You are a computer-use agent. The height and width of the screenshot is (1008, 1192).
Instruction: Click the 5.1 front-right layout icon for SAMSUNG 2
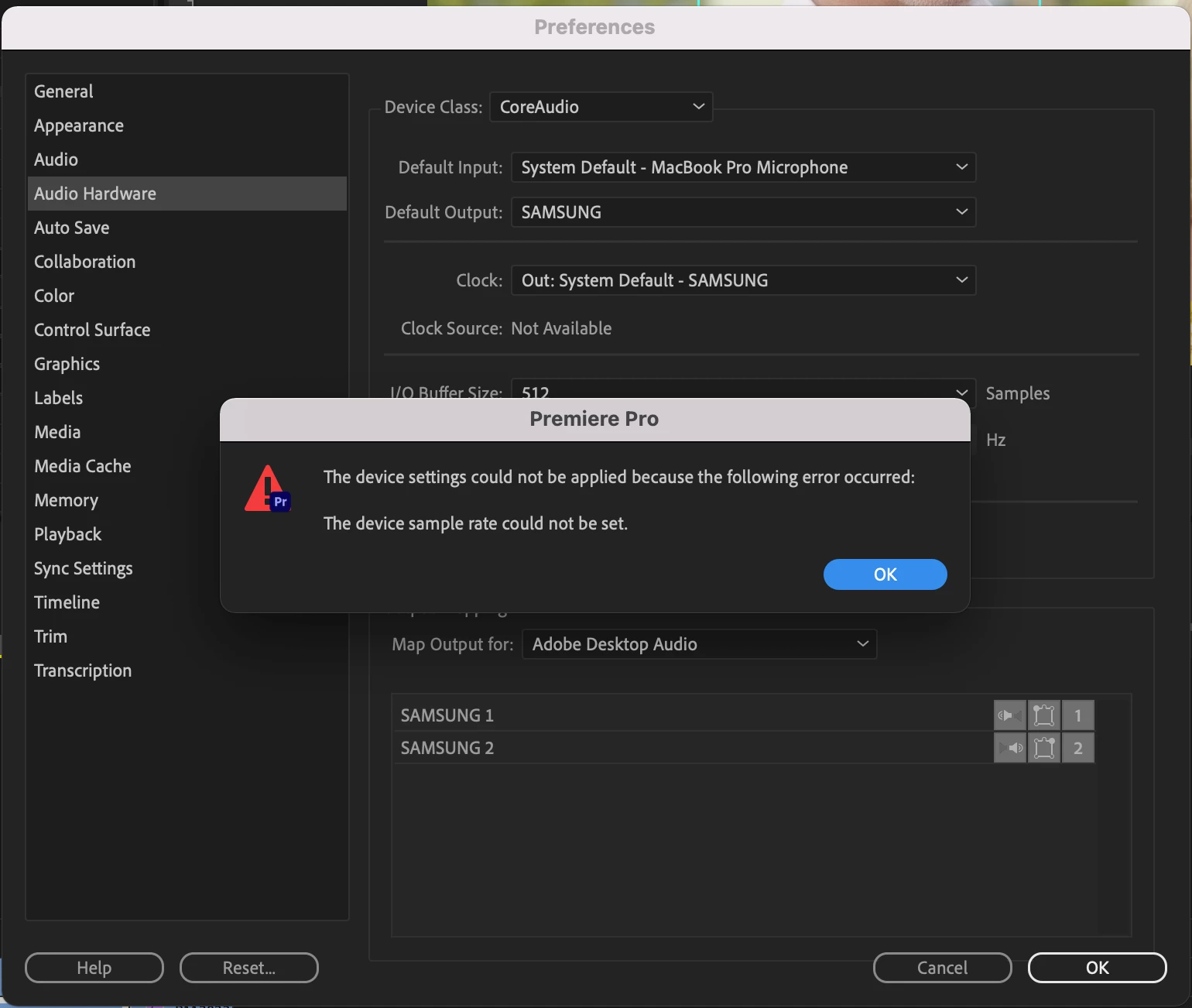[x=1044, y=748]
